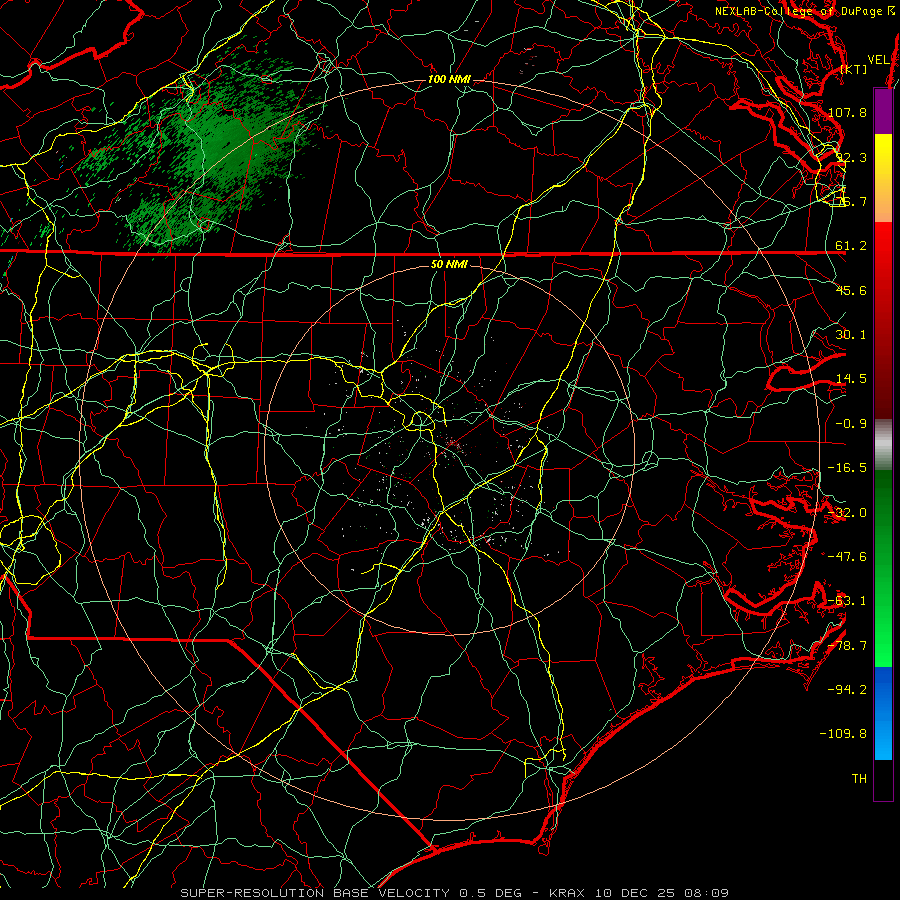Click the VEL legend title
900x900 pixels.
point(879,59)
